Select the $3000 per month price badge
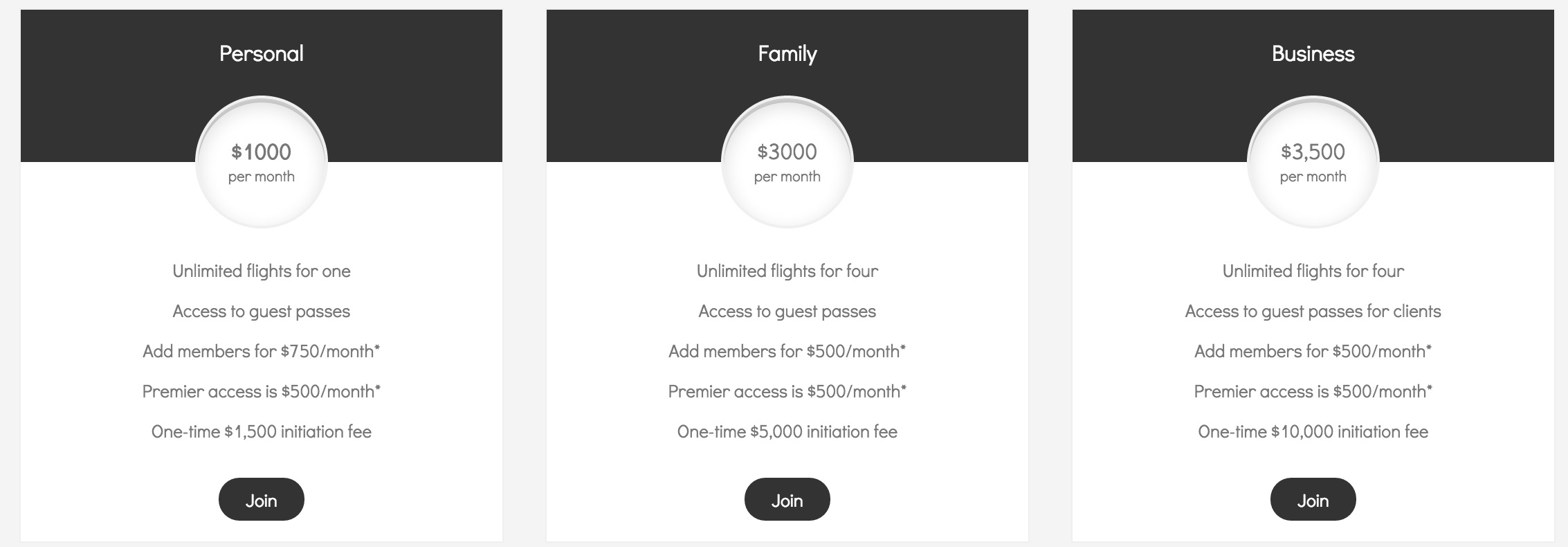This screenshot has height=547, width=1568. [x=787, y=162]
